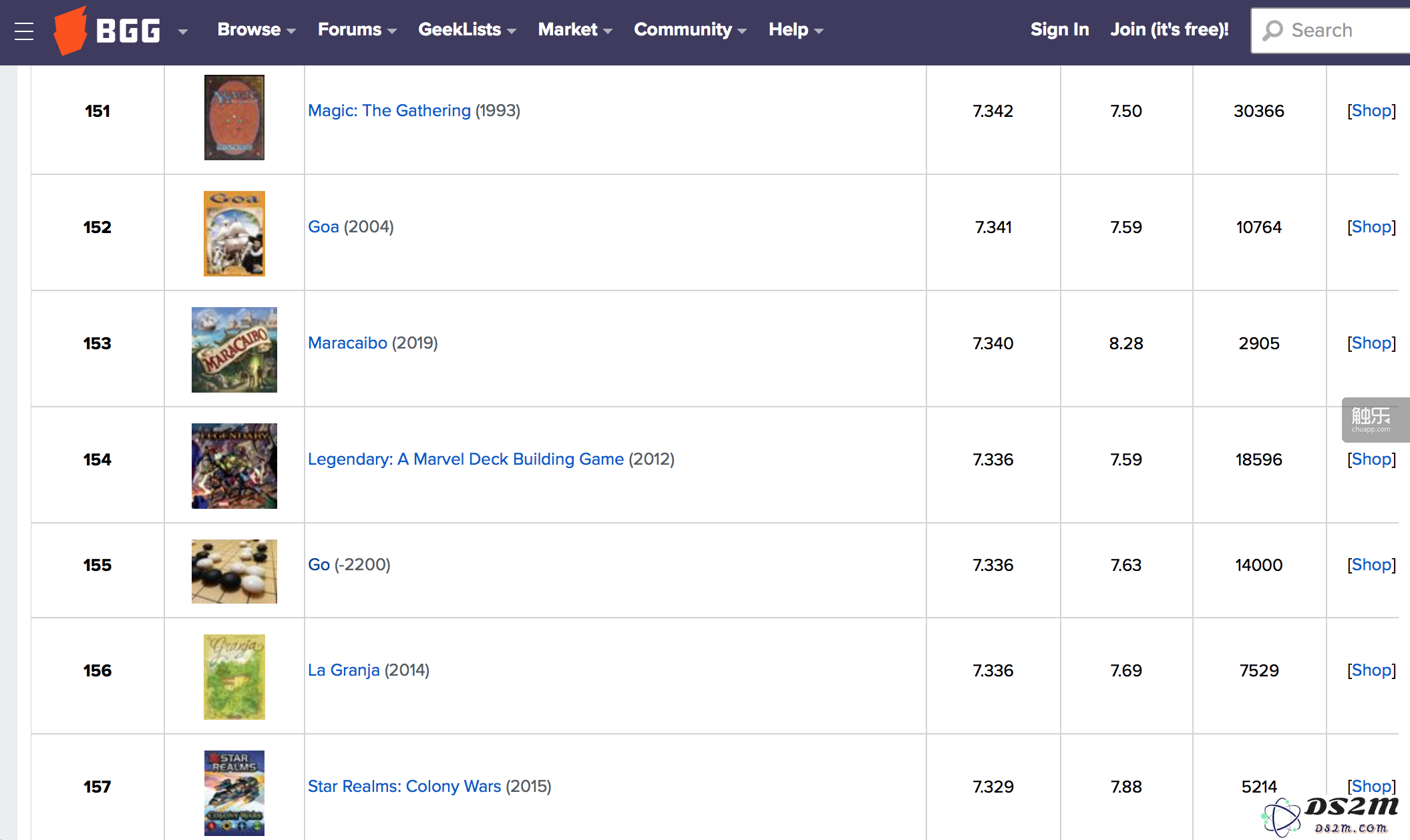
Task: Open the La Granja cover thumbnail
Action: pyautogui.click(x=234, y=677)
